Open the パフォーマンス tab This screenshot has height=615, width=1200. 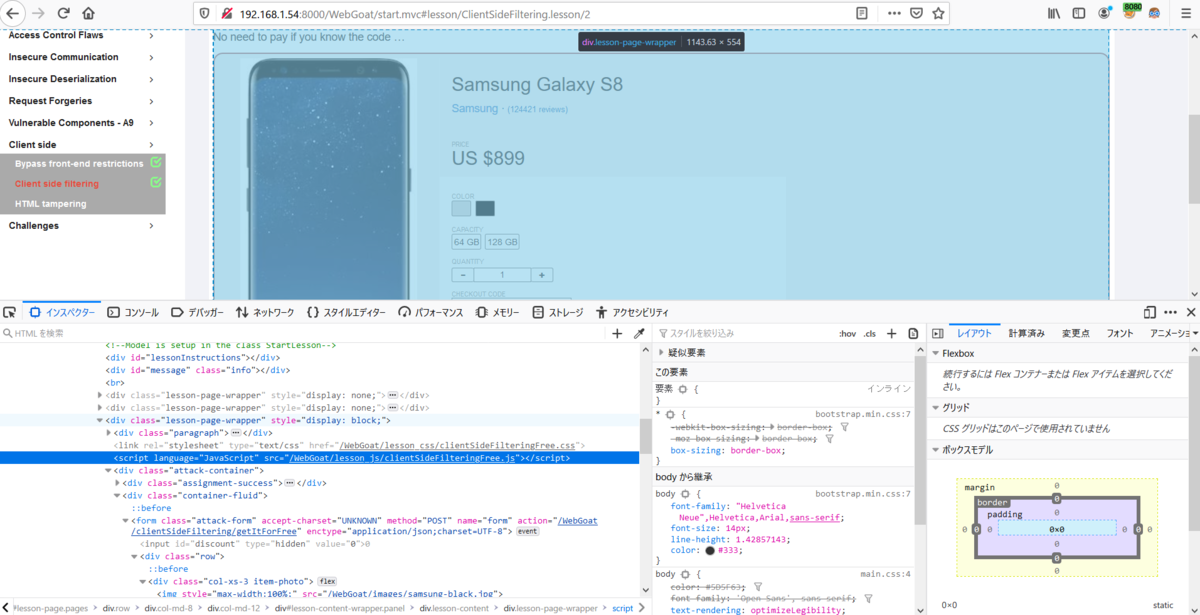(430, 312)
